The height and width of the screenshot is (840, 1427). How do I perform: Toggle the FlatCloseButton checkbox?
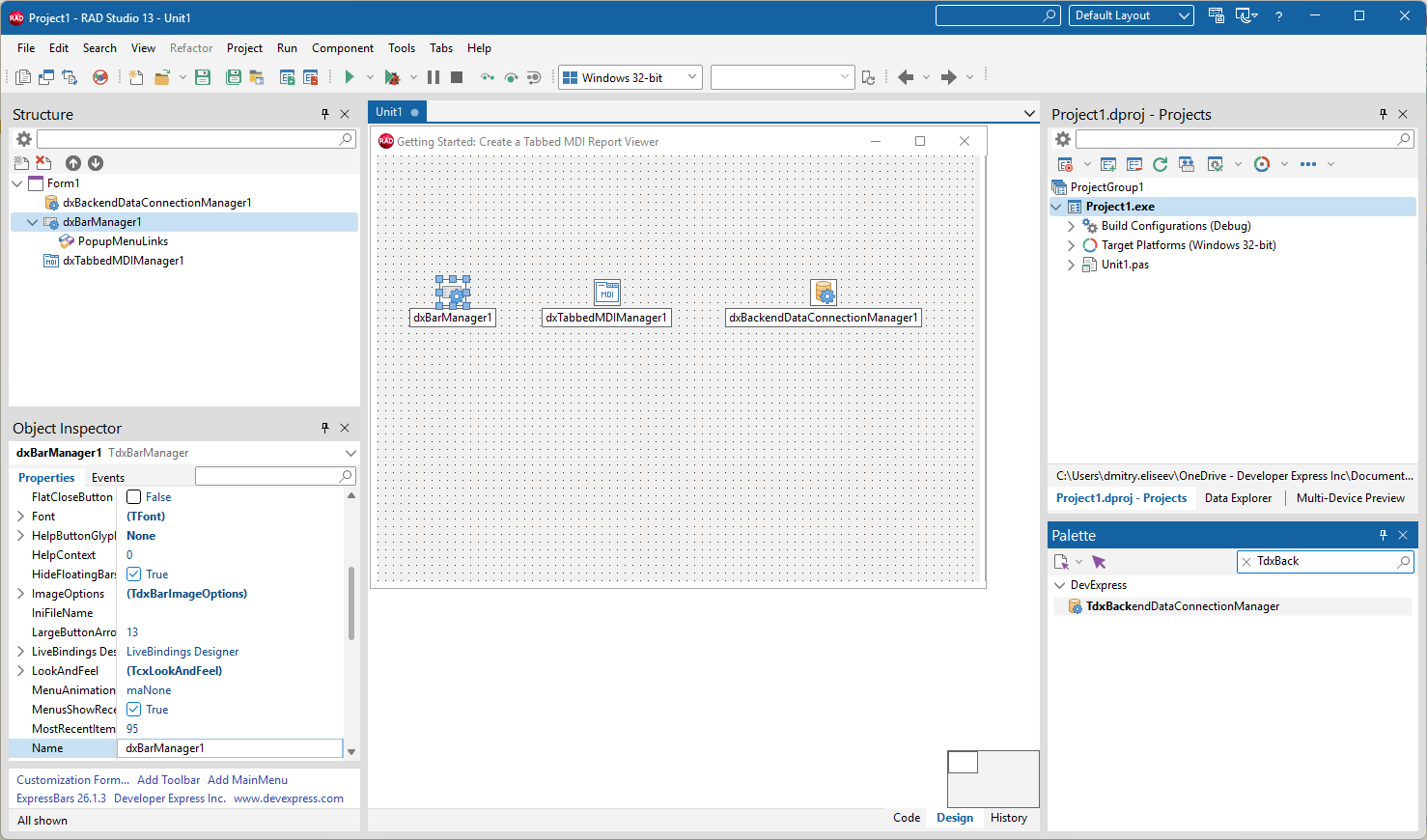134,497
